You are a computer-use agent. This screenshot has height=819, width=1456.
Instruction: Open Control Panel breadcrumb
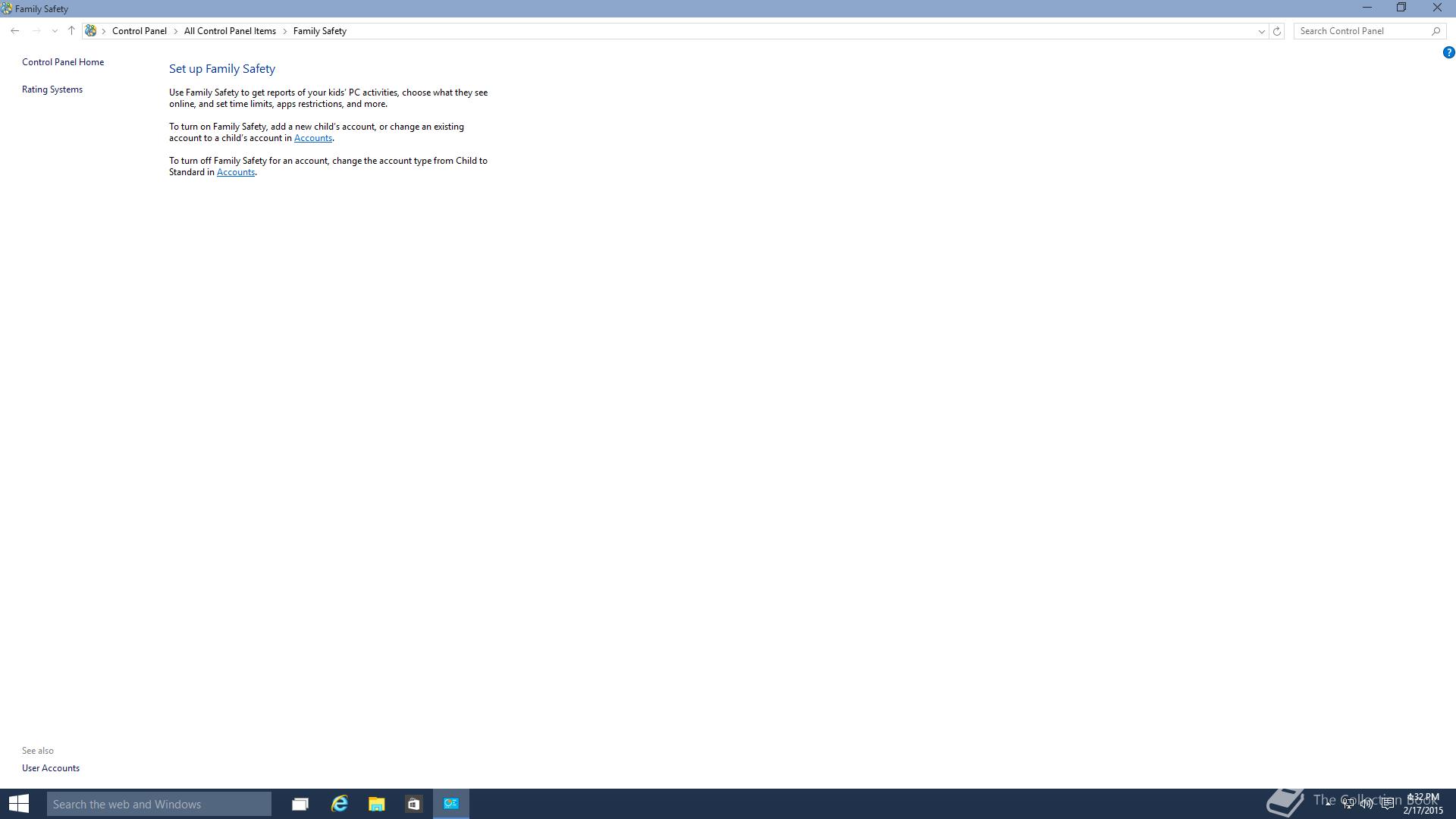click(140, 31)
